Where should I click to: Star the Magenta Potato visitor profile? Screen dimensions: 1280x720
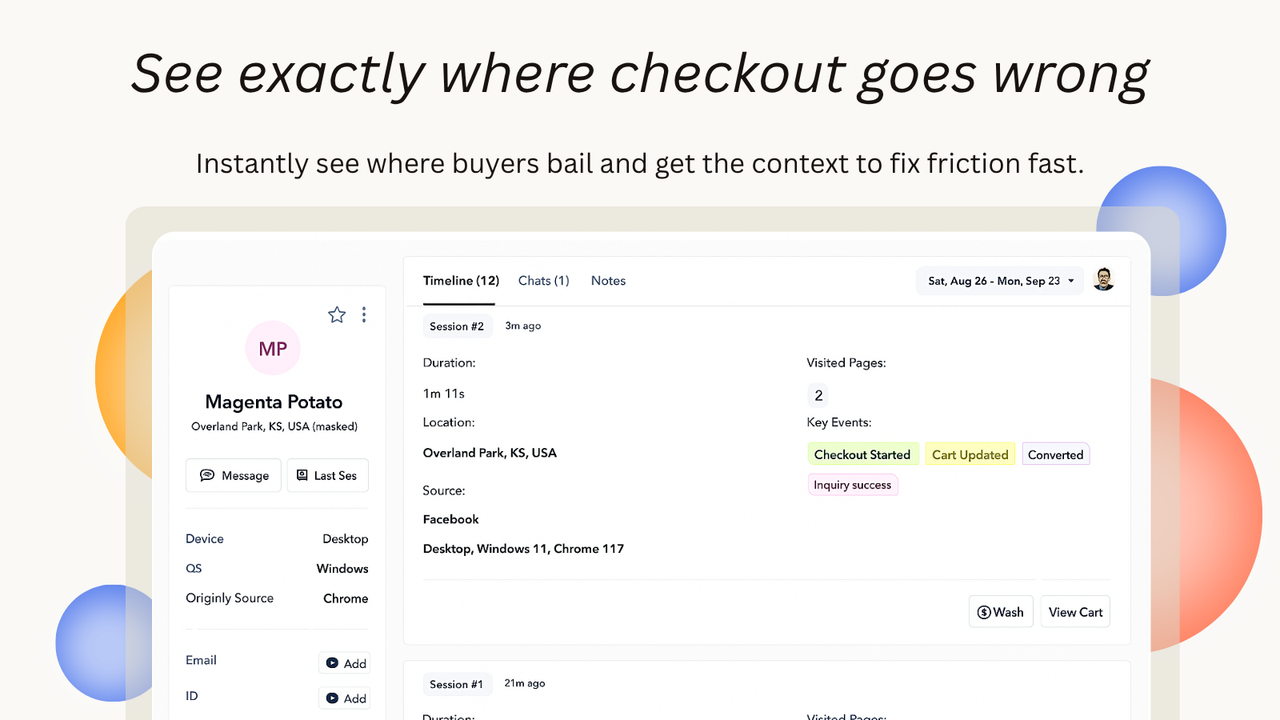click(337, 315)
